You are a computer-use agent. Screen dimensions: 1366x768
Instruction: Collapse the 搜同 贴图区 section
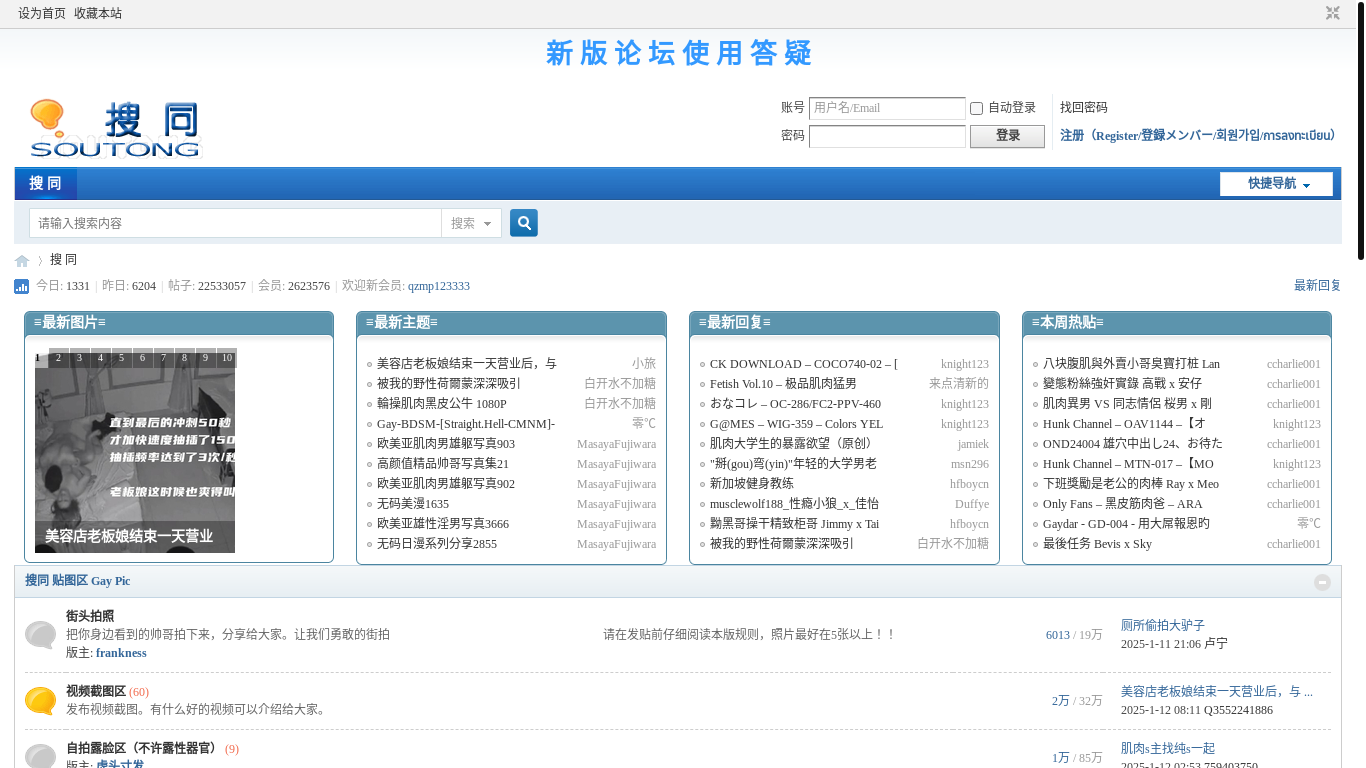1322,582
